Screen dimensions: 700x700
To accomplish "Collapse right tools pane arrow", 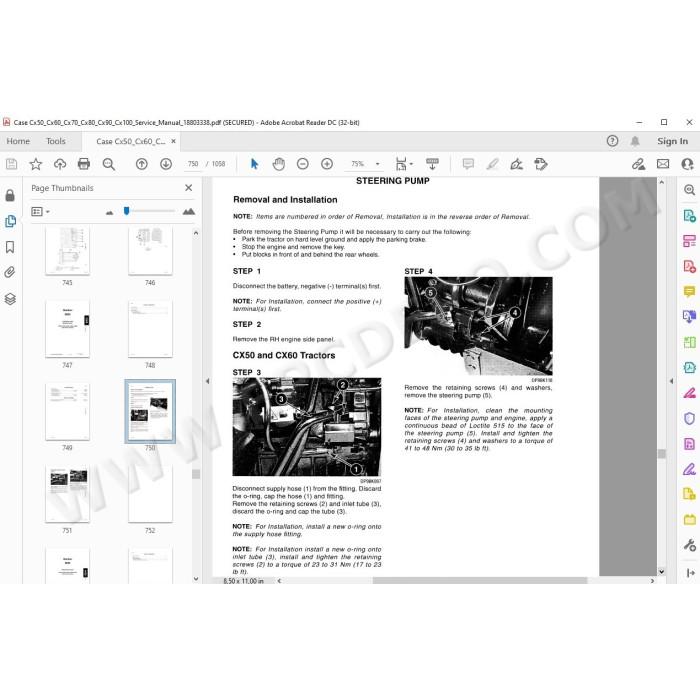I will click(x=671, y=381).
